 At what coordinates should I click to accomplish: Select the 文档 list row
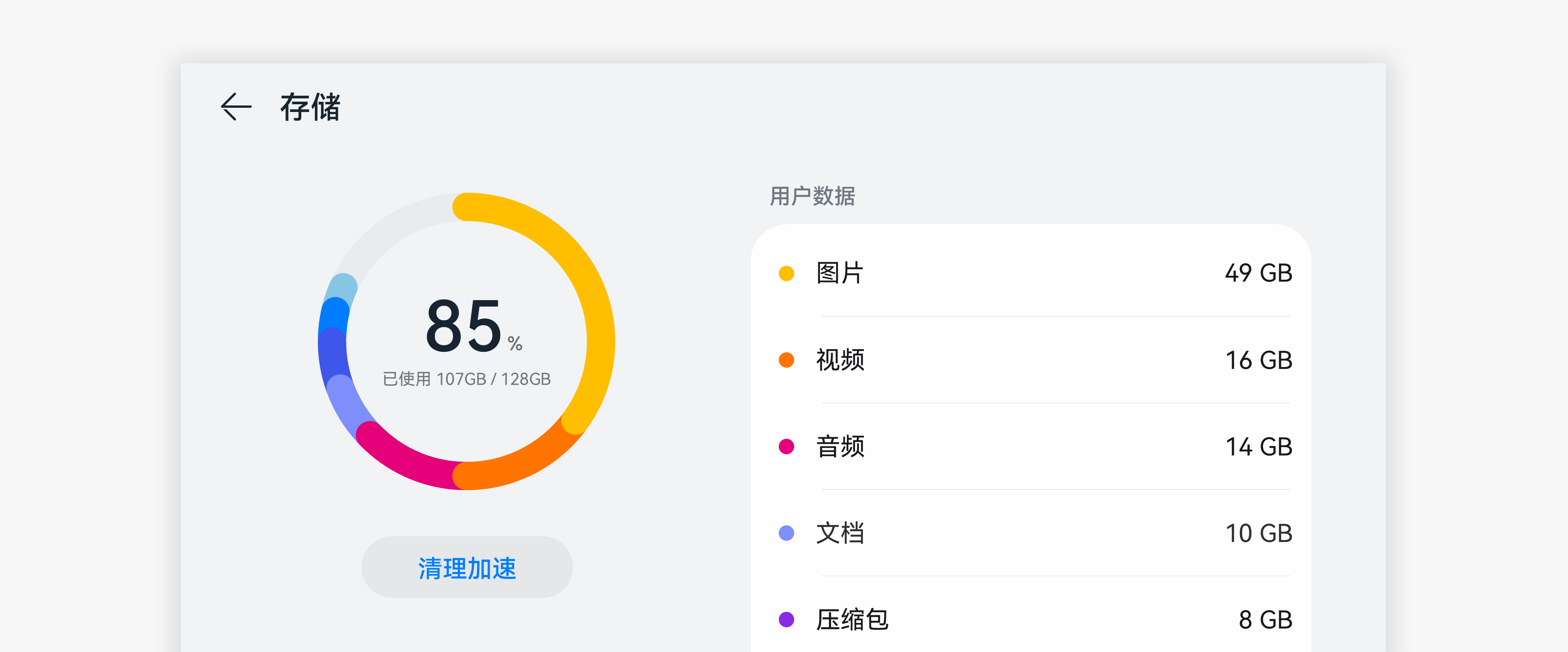840,533
